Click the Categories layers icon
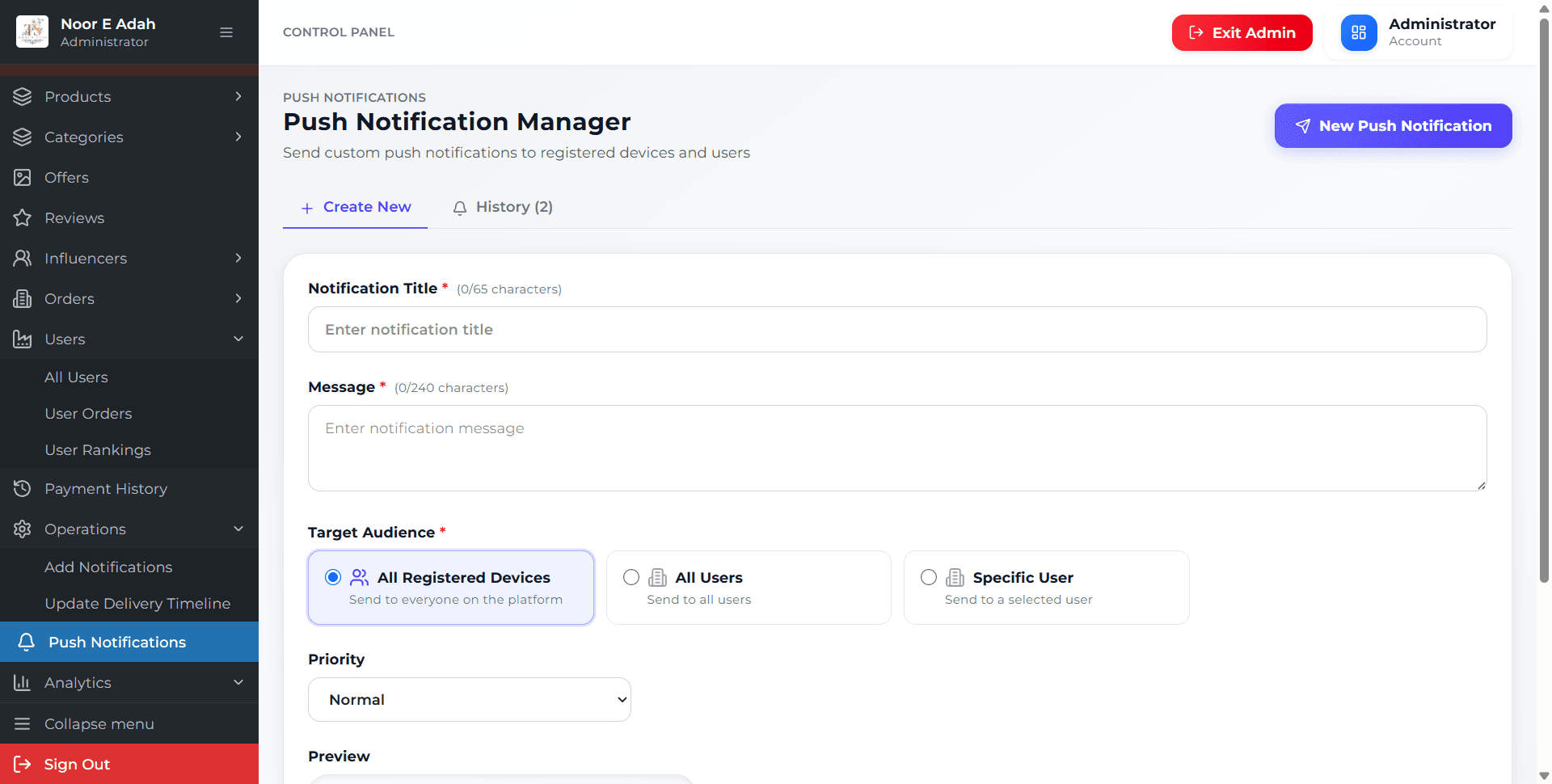 coord(23,137)
